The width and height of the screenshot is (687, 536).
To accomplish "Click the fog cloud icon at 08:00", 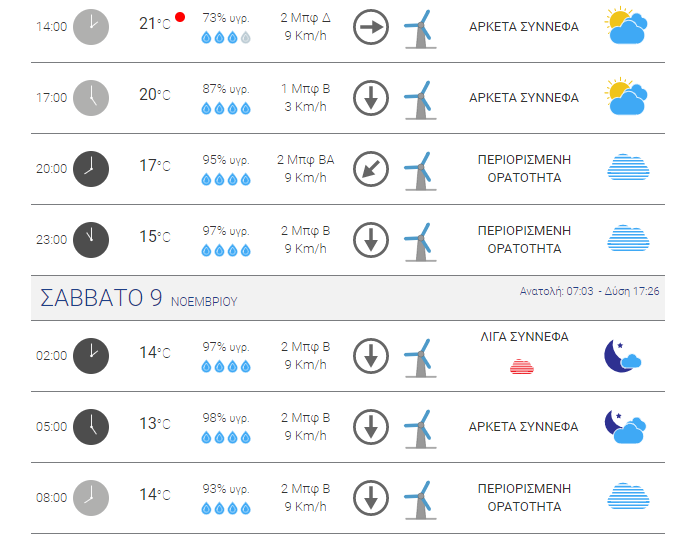I will click(628, 496).
